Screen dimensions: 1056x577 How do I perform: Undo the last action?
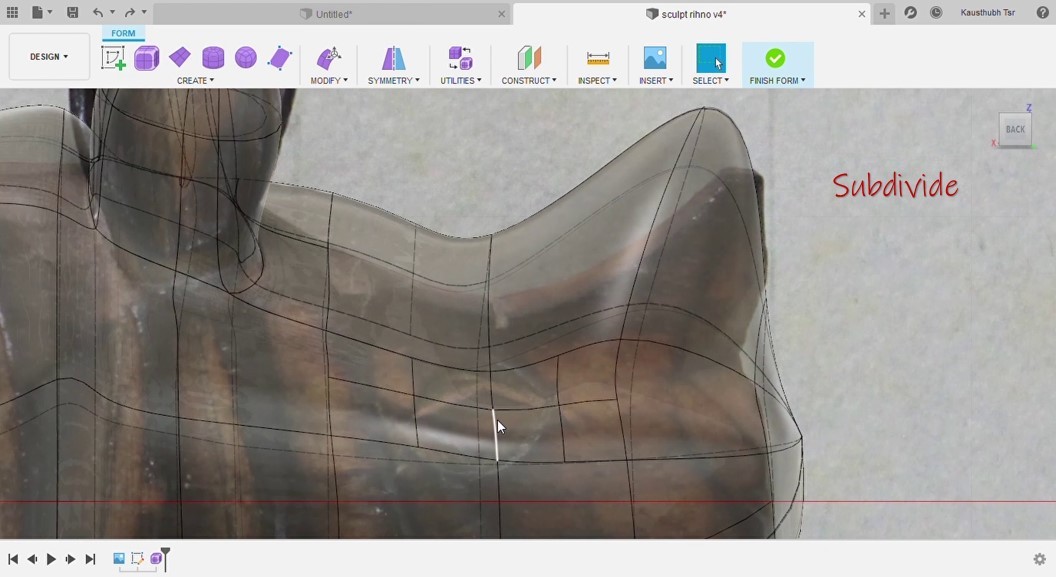pyautogui.click(x=98, y=12)
